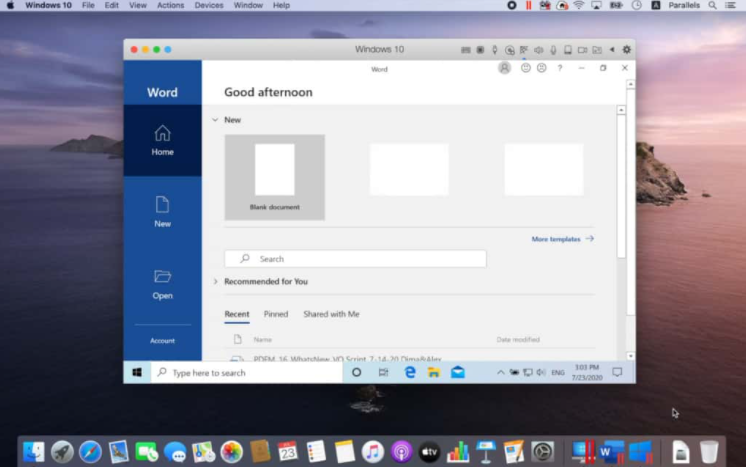Open Trash in the Dock
This screenshot has width=746, height=467.
(709, 452)
